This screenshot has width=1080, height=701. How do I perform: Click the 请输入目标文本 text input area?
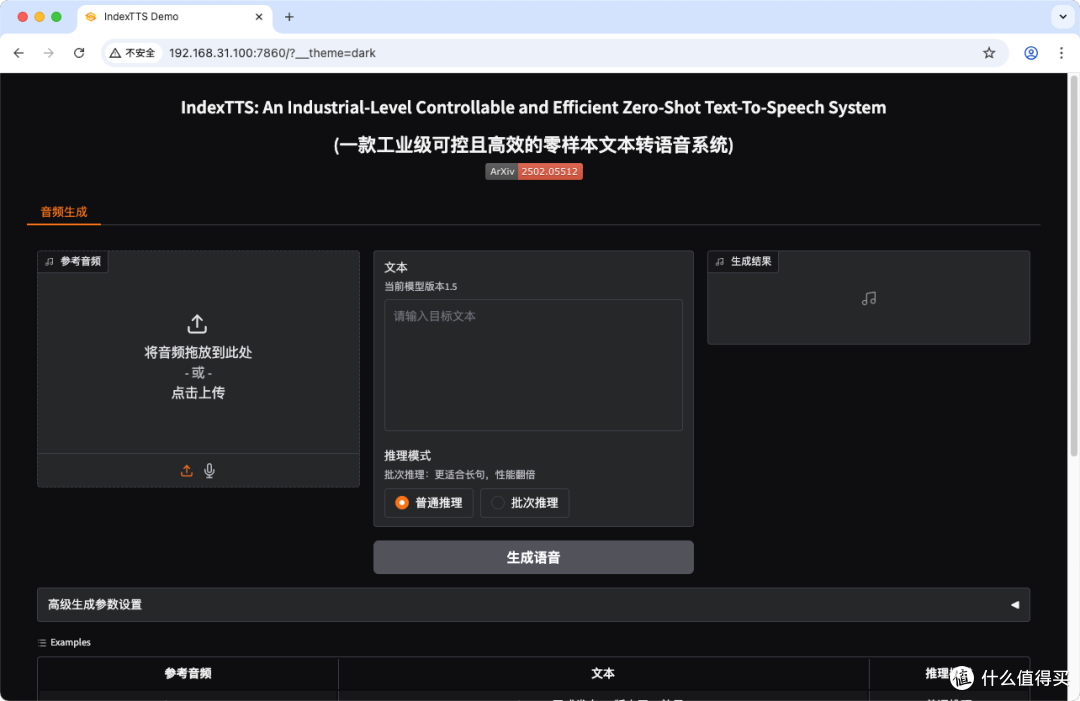click(533, 363)
